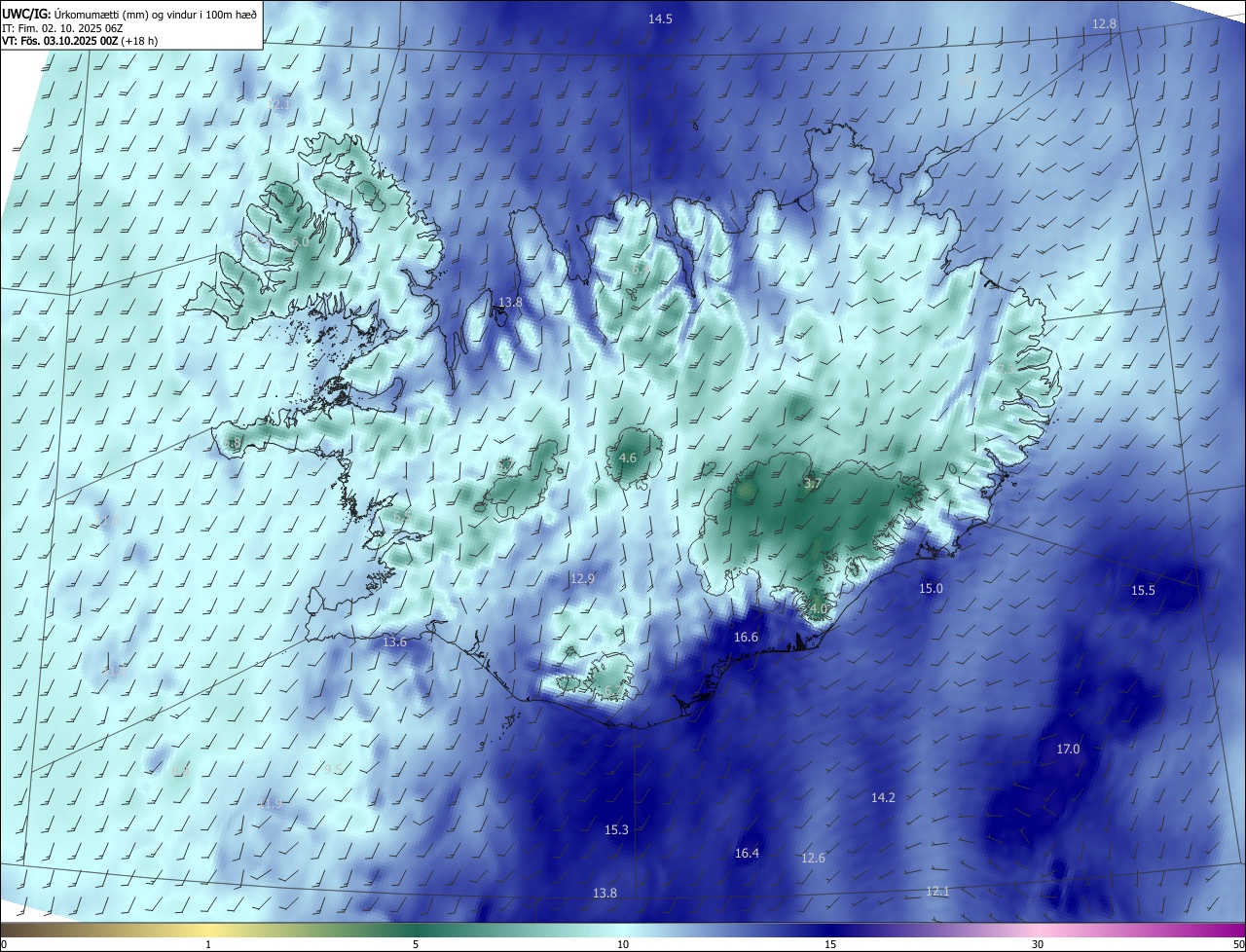
Task: Click the 14.2 value south of Iceland
Action: (x=883, y=798)
